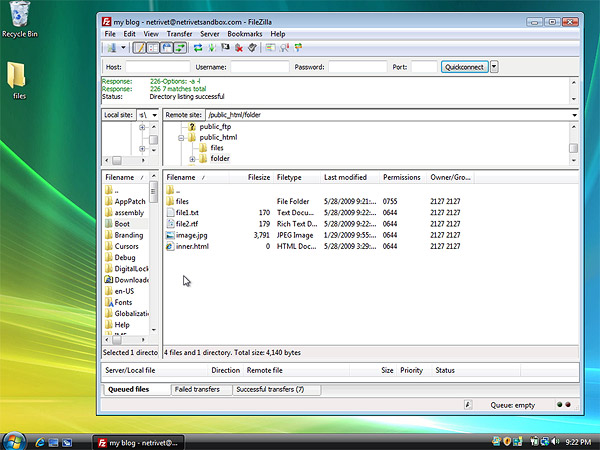This screenshot has height=450, width=600.
Task: Toggle directory comparison icon
Action: 284,48
